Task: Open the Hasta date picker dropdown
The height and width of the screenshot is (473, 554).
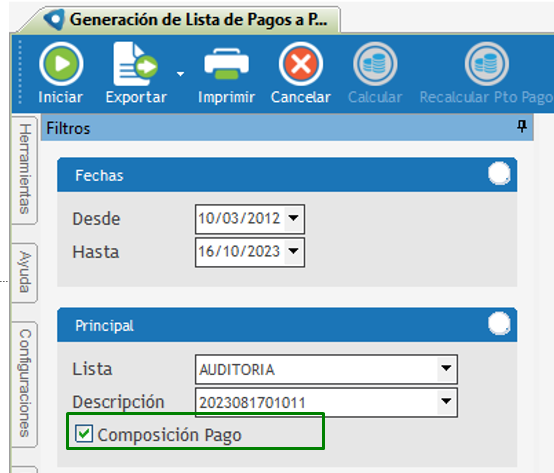Action: (x=294, y=252)
